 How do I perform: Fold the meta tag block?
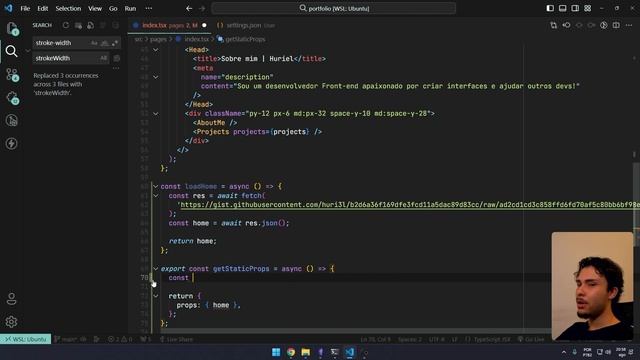click(156, 77)
